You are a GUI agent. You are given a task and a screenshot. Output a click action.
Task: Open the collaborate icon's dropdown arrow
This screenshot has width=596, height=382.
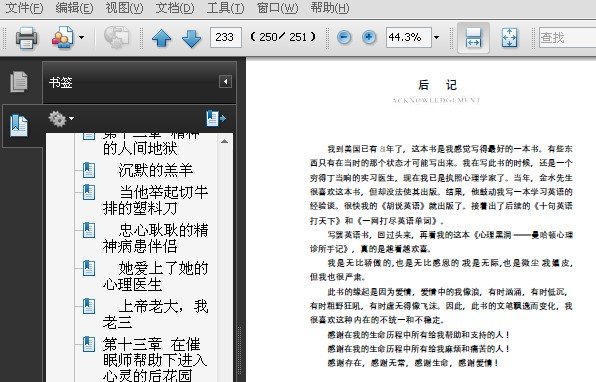81,37
